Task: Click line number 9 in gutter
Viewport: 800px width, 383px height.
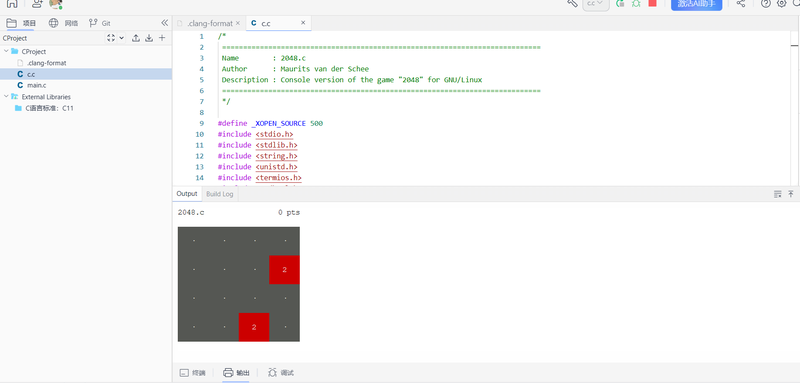Action: [x=202, y=123]
